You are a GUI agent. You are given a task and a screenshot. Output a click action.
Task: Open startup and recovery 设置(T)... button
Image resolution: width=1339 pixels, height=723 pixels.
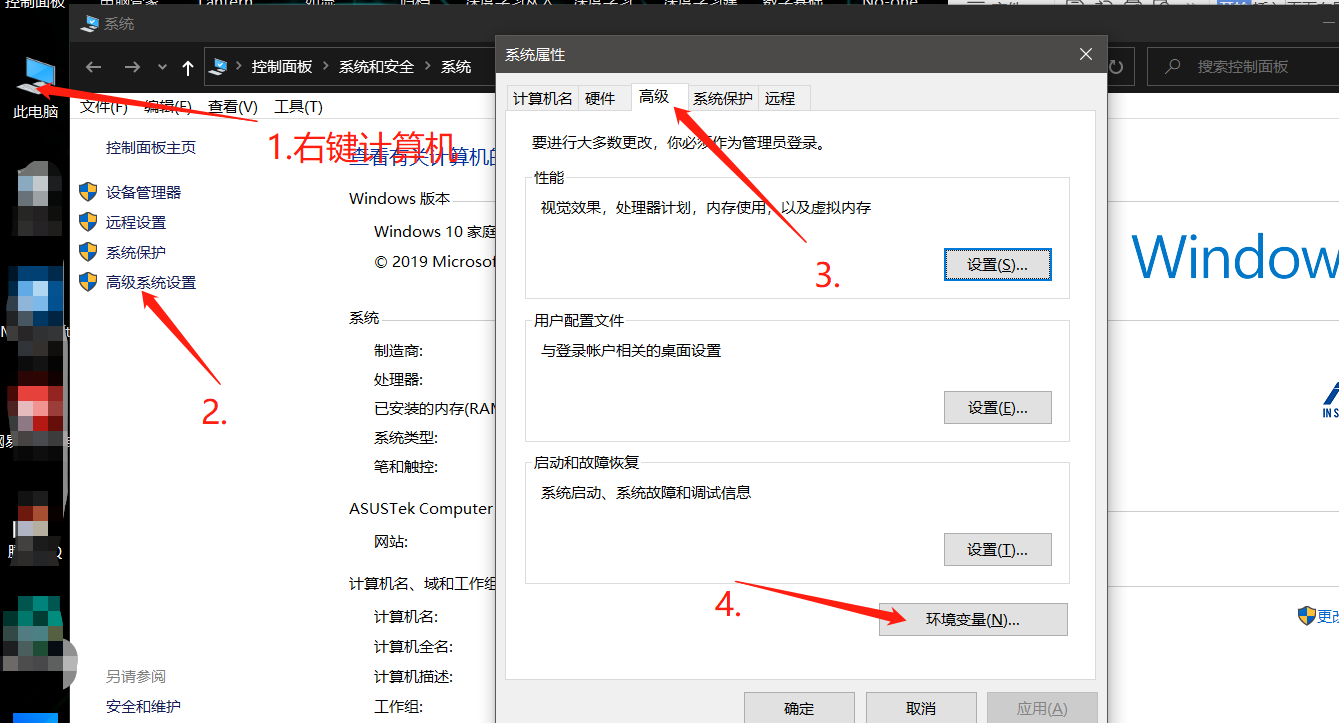(998, 550)
